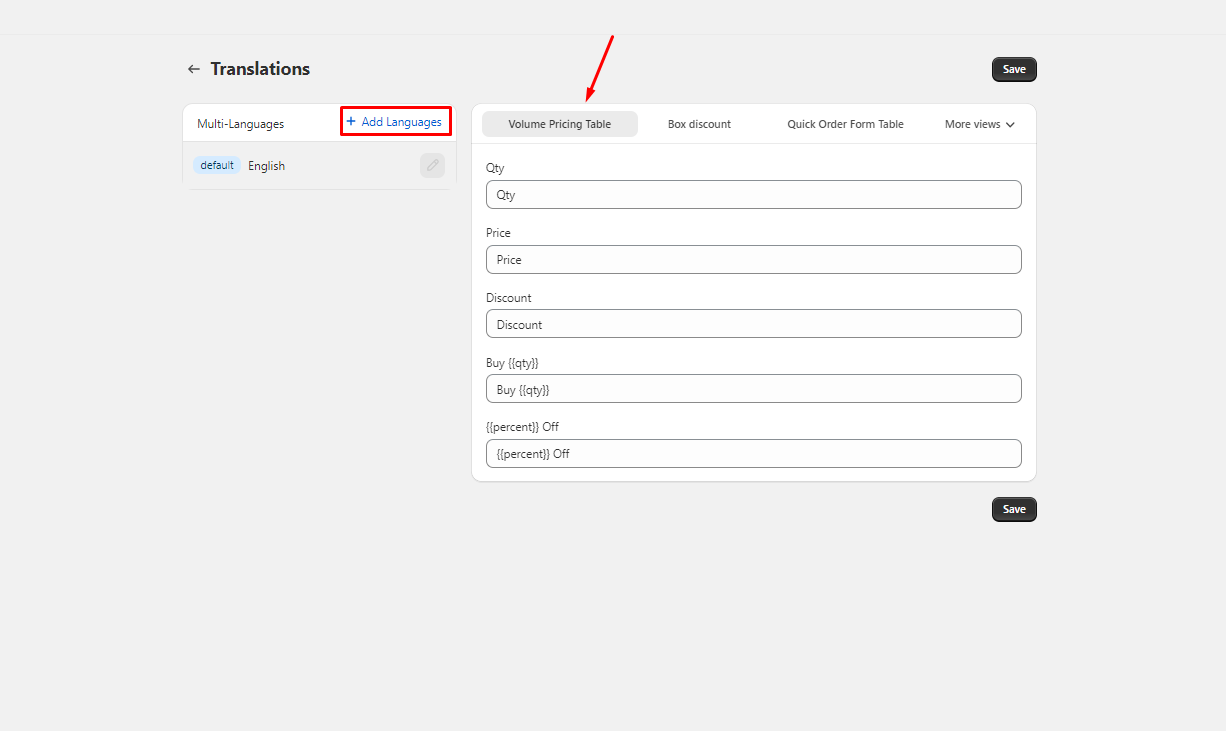Expand the More views dropdown
This screenshot has height=731, width=1226.
(979, 124)
